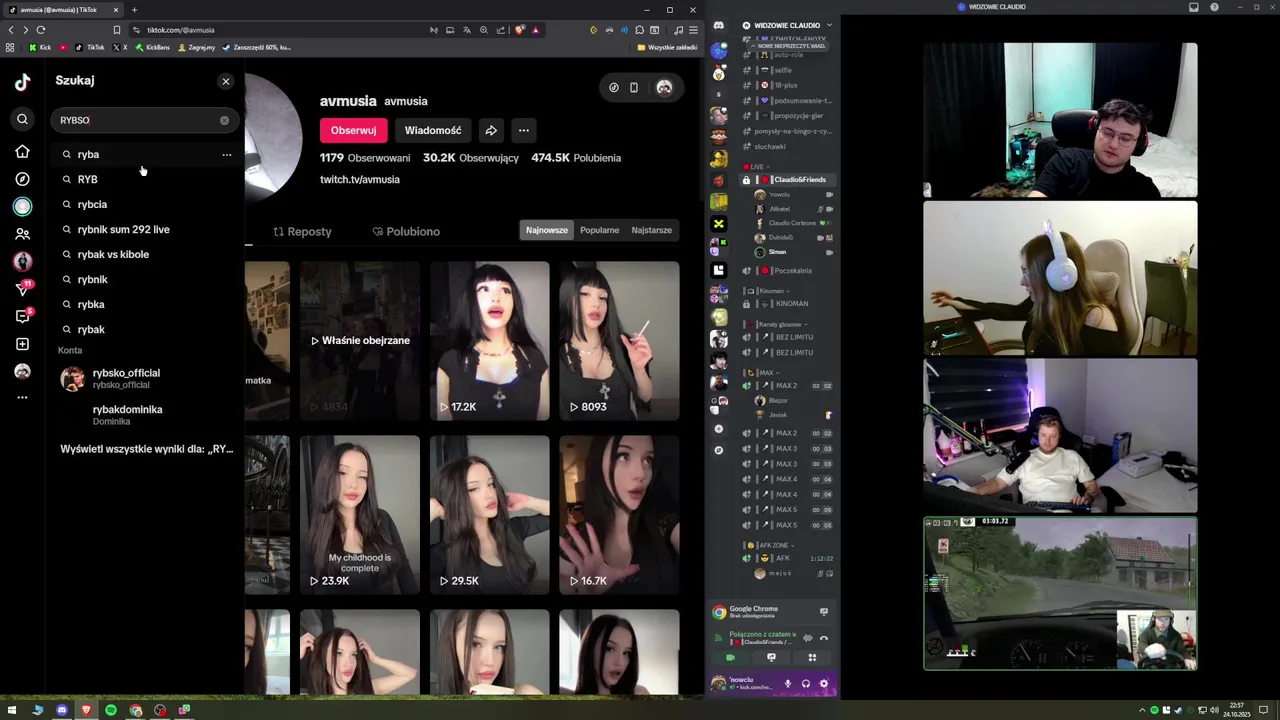
Task: Deafen headphones in Discord user panel
Action: click(x=806, y=684)
